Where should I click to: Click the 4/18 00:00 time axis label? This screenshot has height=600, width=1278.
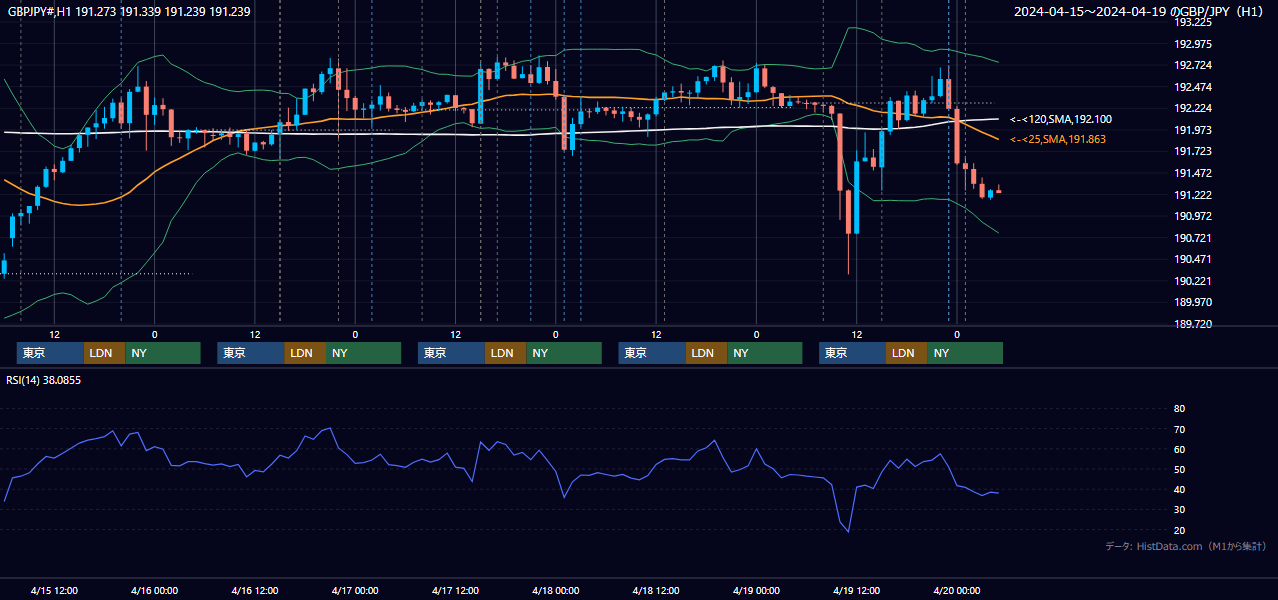(x=555, y=590)
